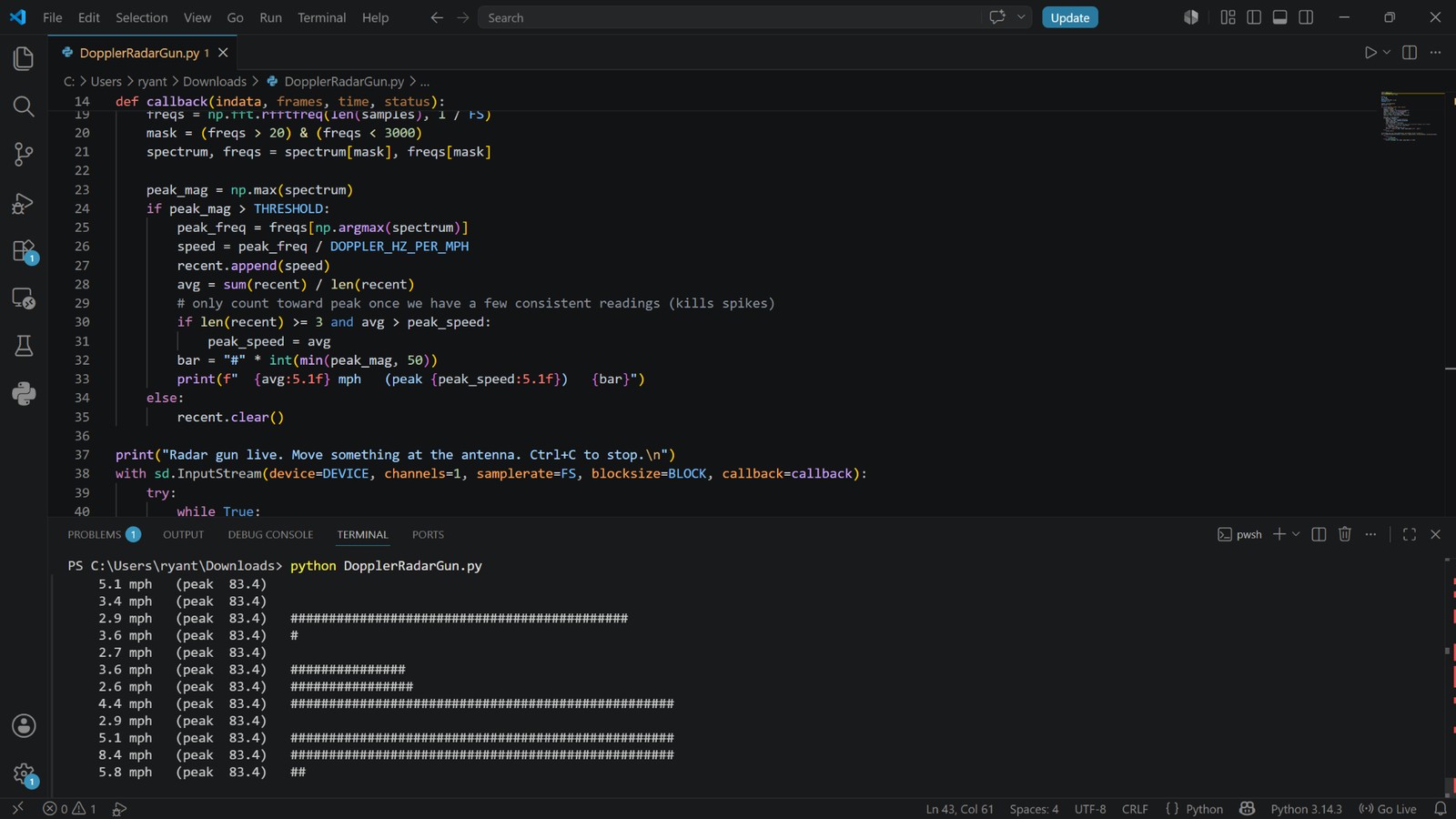Open the File menu
The width and height of the screenshot is (1456, 819).
tap(53, 17)
